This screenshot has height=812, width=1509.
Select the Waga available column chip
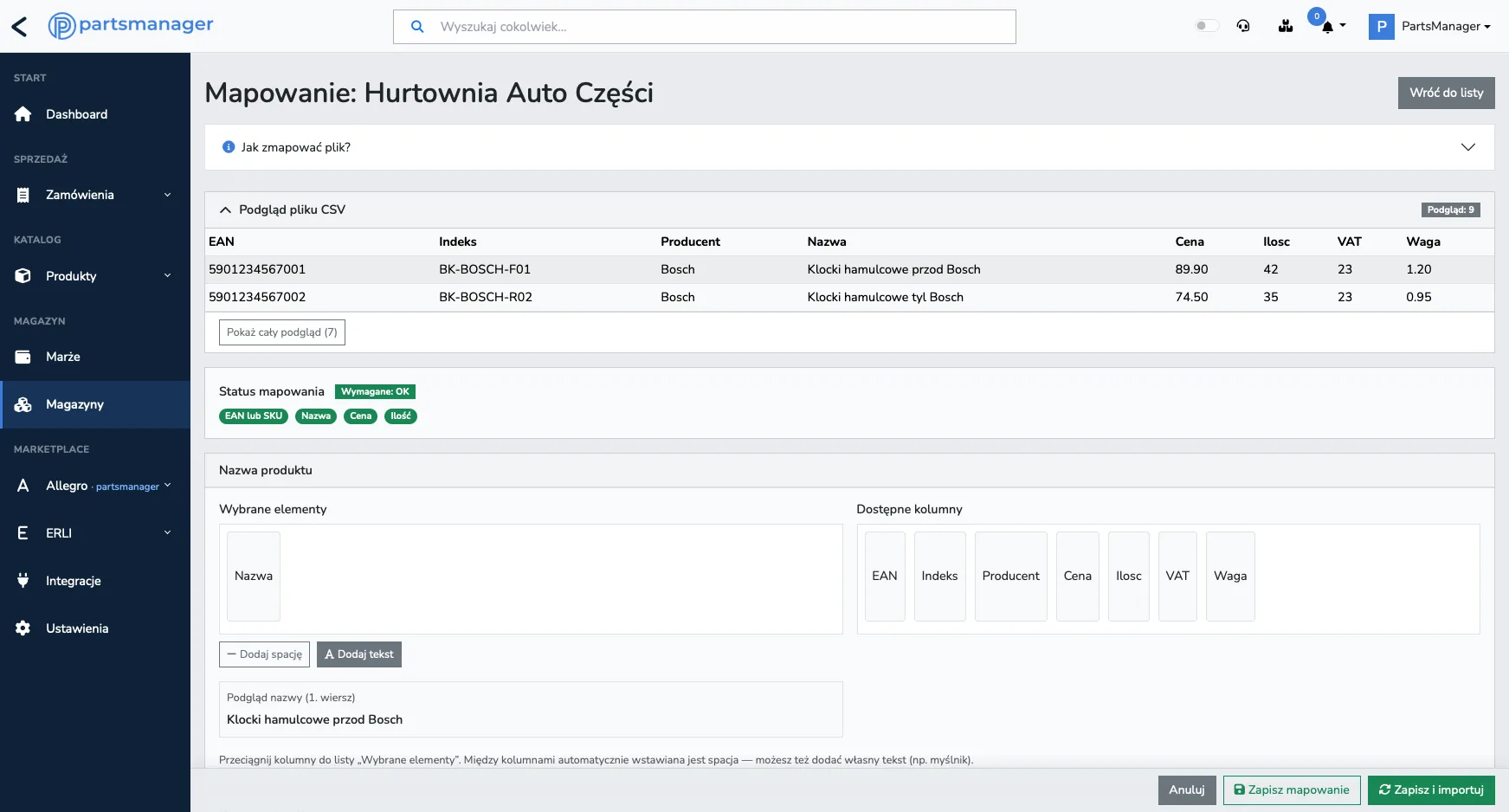[x=1230, y=577]
